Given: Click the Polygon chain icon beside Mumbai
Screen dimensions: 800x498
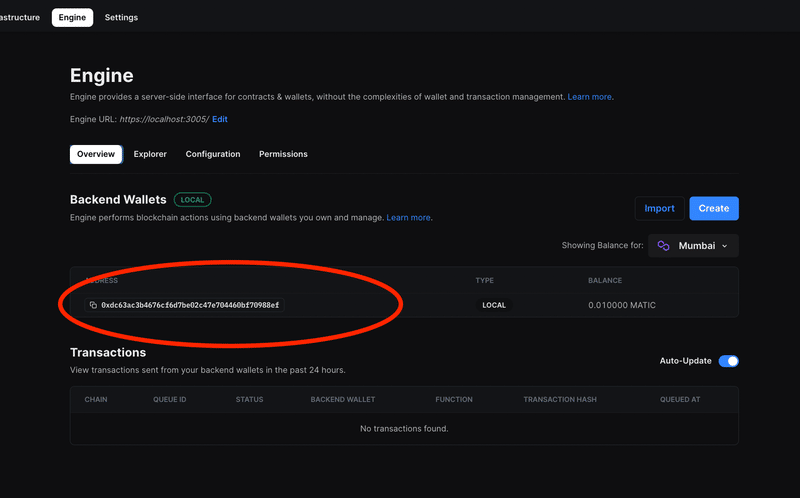Looking at the screenshot, I should pyautogui.click(x=663, y=246).
